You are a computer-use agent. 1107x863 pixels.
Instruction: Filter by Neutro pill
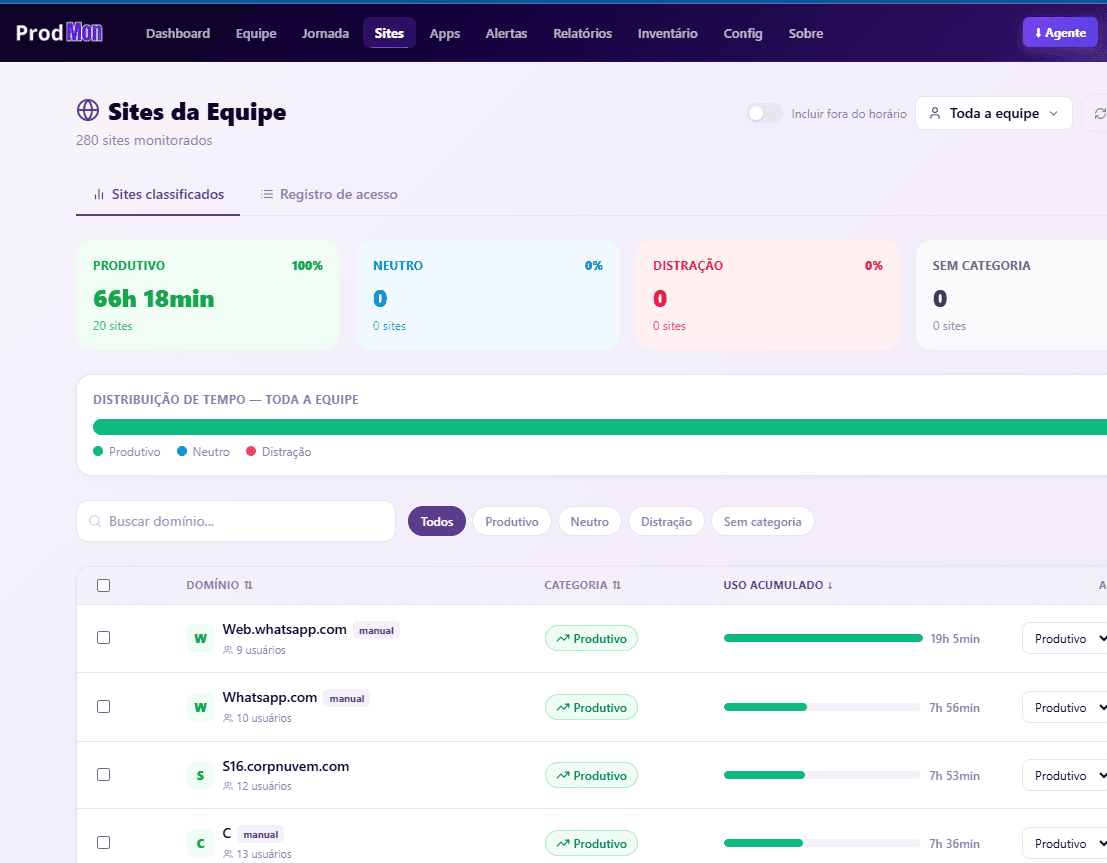point(590,521)
